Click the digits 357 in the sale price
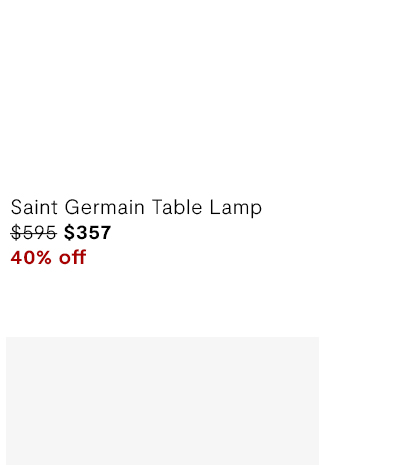 (93, 232)
